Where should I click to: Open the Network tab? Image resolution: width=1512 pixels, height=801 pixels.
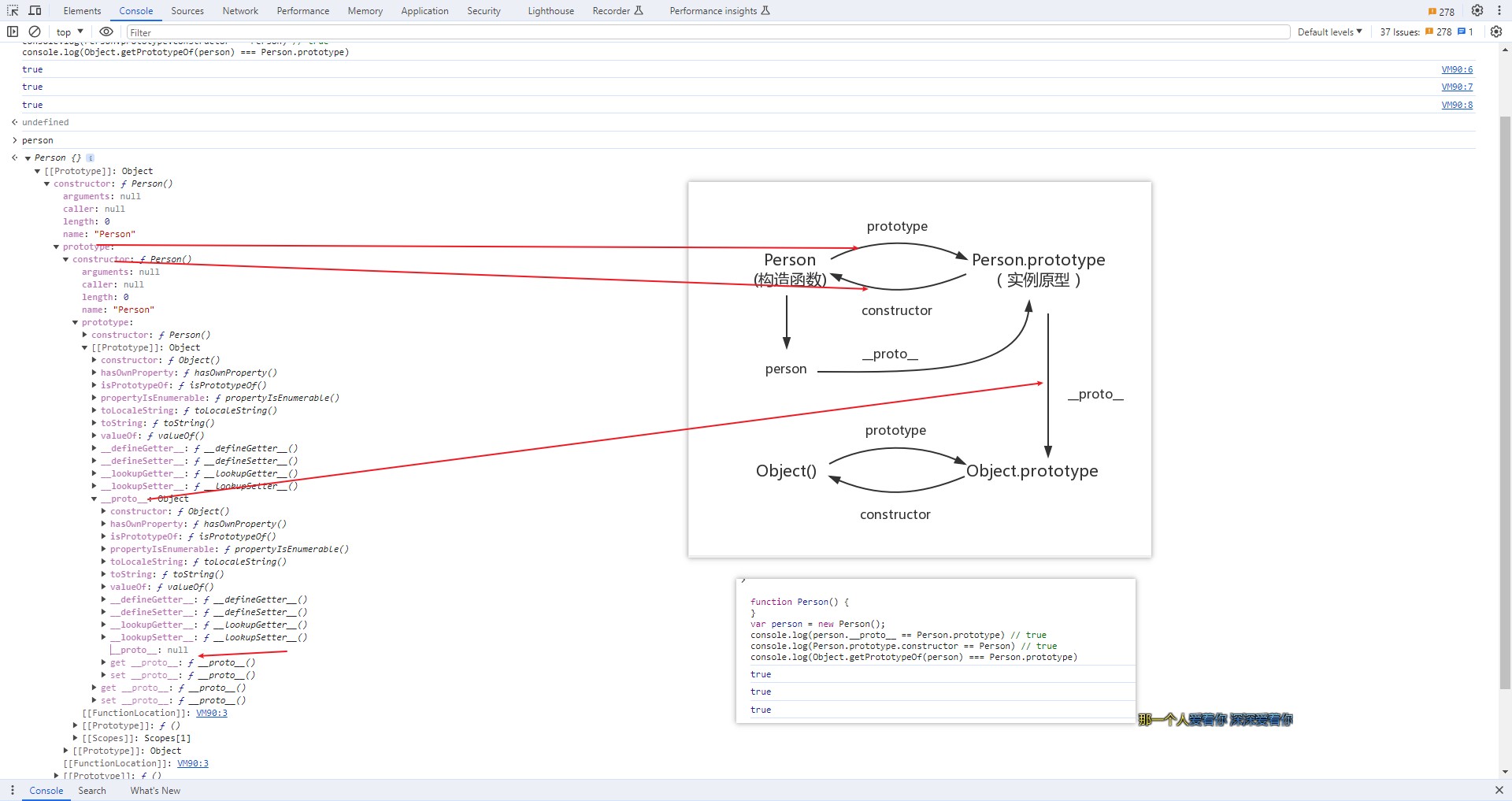240,11
